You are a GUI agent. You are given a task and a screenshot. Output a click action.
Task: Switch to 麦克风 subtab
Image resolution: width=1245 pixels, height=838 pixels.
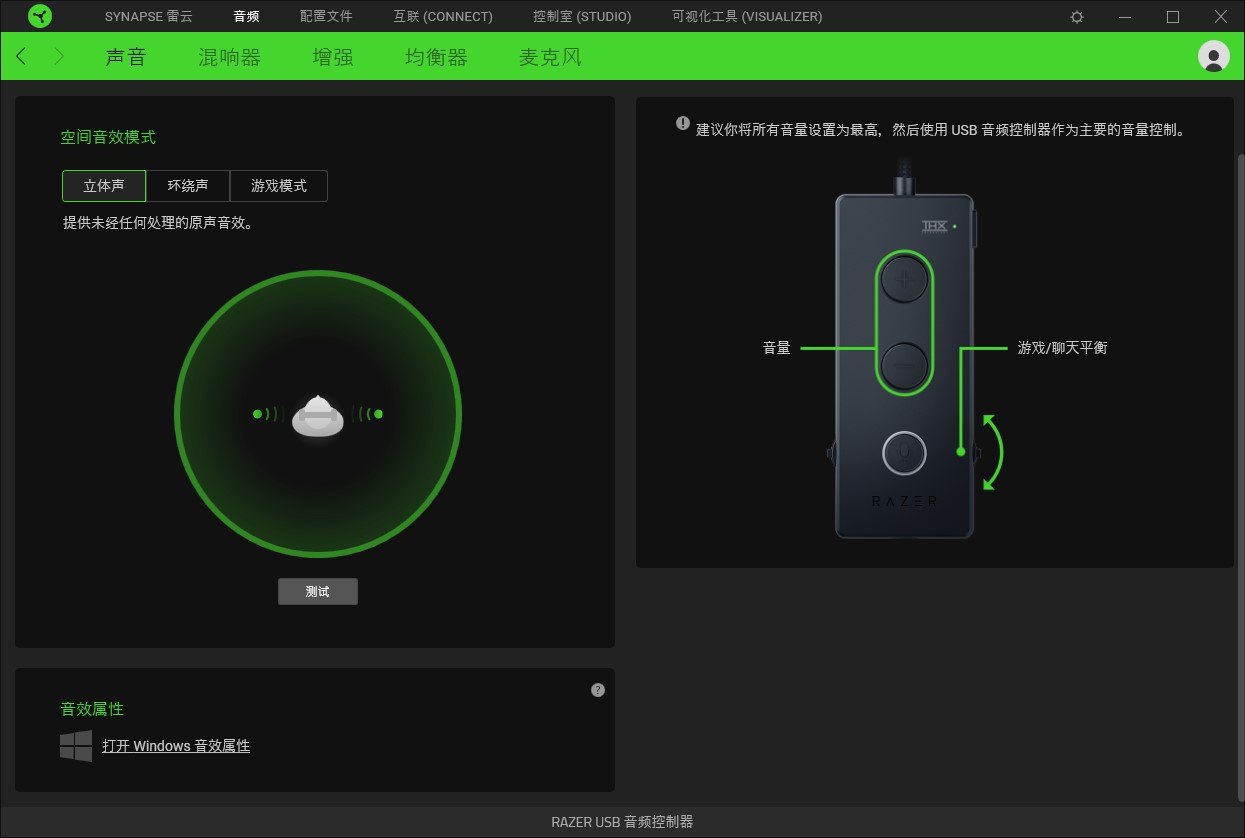550,57
